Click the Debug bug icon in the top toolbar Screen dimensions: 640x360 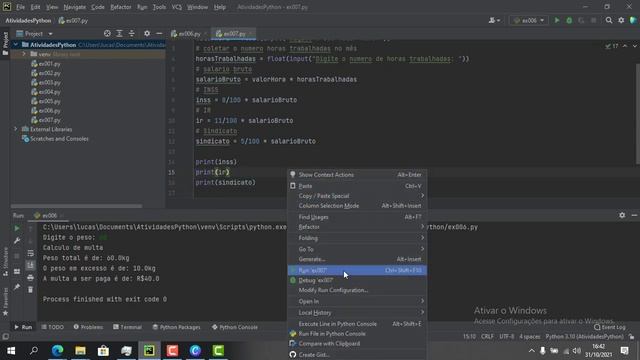569,20
